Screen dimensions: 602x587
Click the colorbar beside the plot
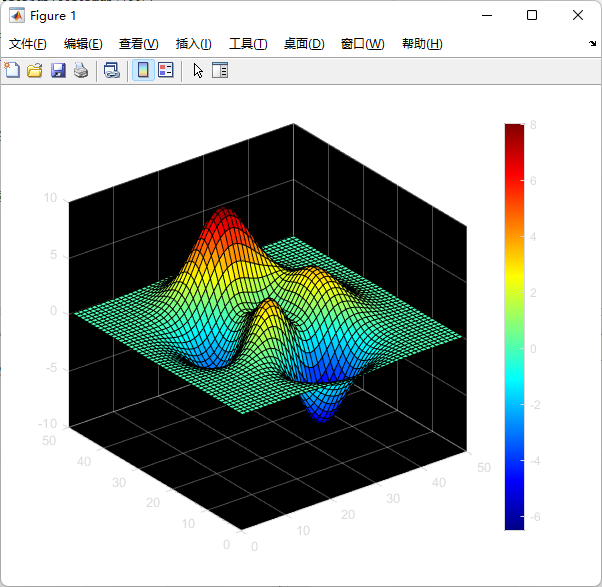(x=514, y=327)
